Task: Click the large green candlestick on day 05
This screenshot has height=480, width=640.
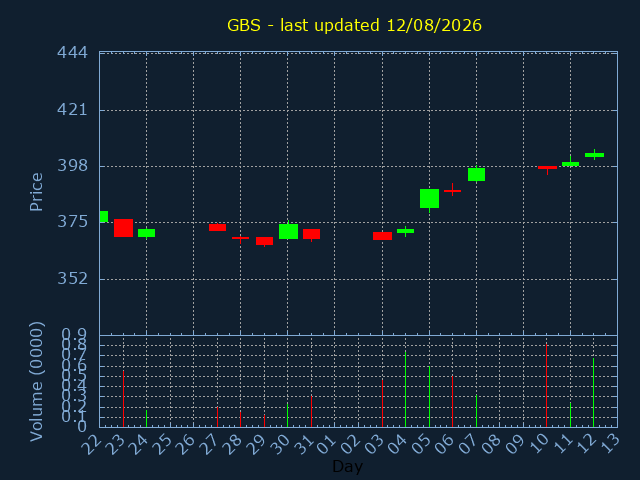Action: 429,199
